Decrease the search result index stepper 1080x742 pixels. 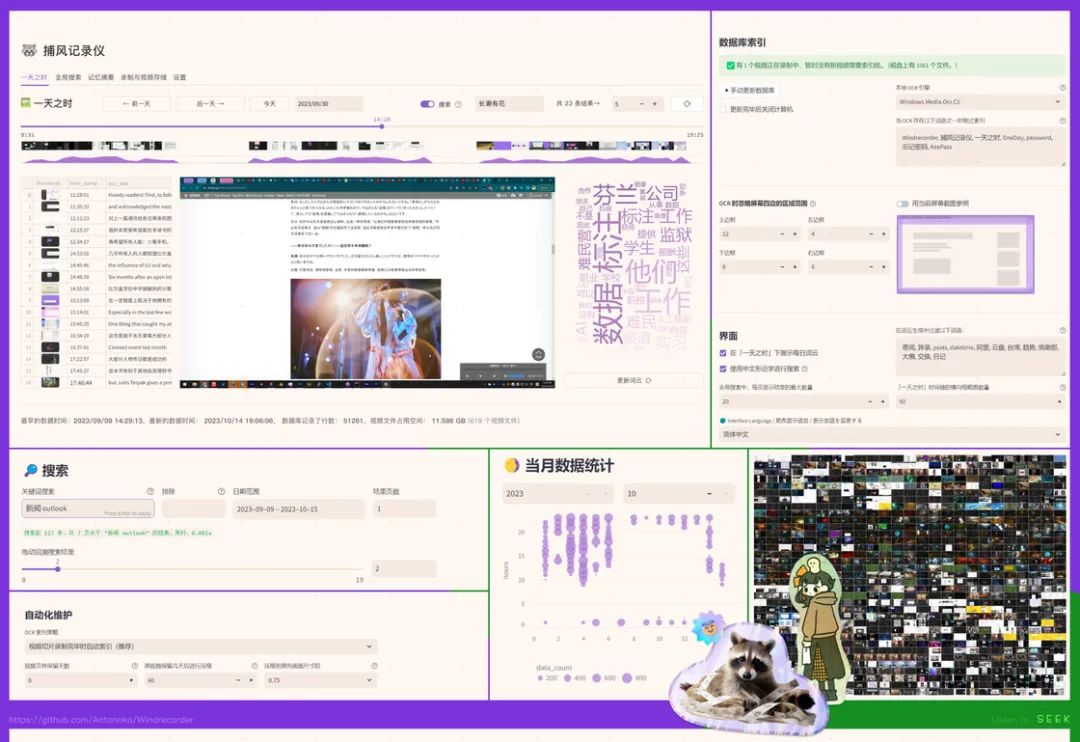[641, 104]
